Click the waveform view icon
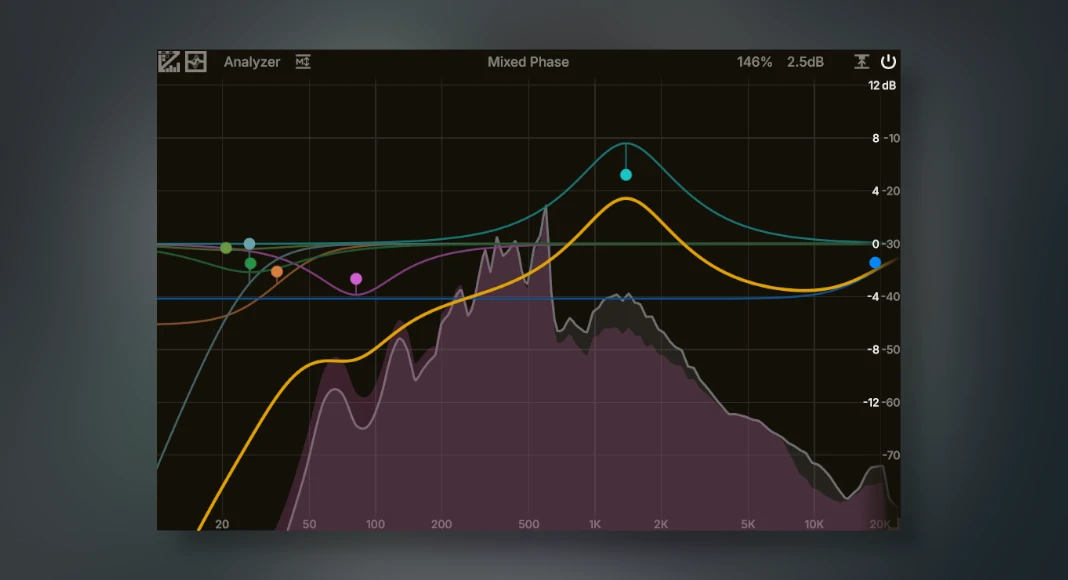The image size is (1068, 580). pyautogui.click(x=195, y=62)
